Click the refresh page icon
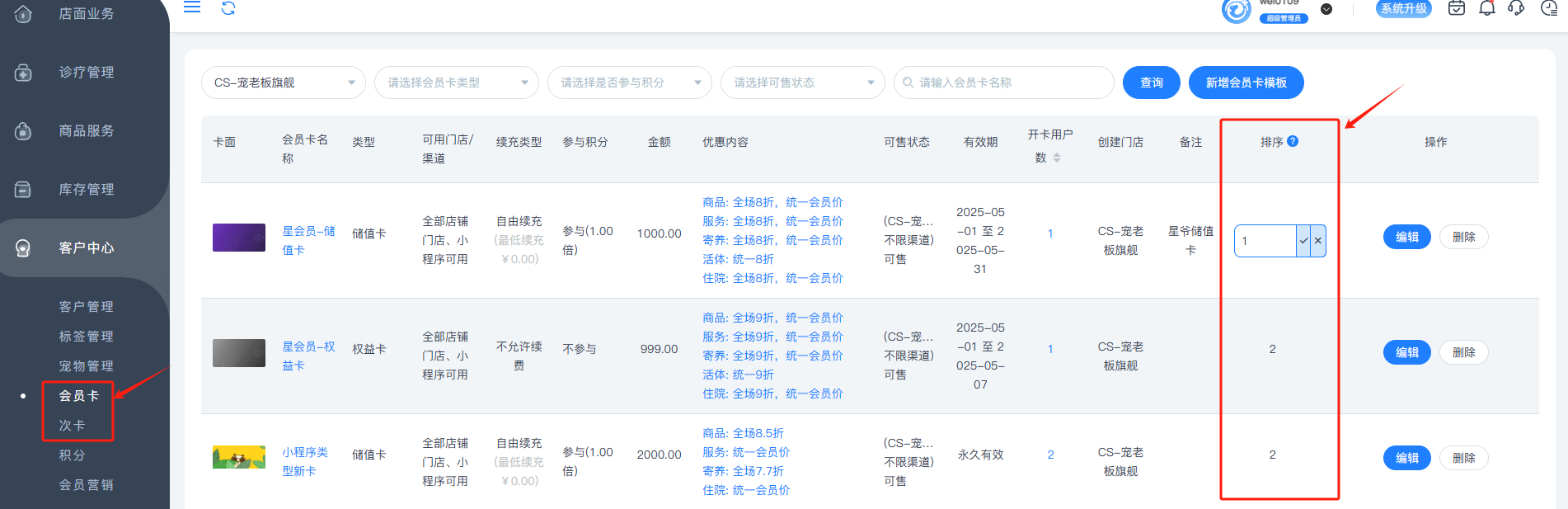This screenshot has height=509, width=1568. [x=228, y=8]
